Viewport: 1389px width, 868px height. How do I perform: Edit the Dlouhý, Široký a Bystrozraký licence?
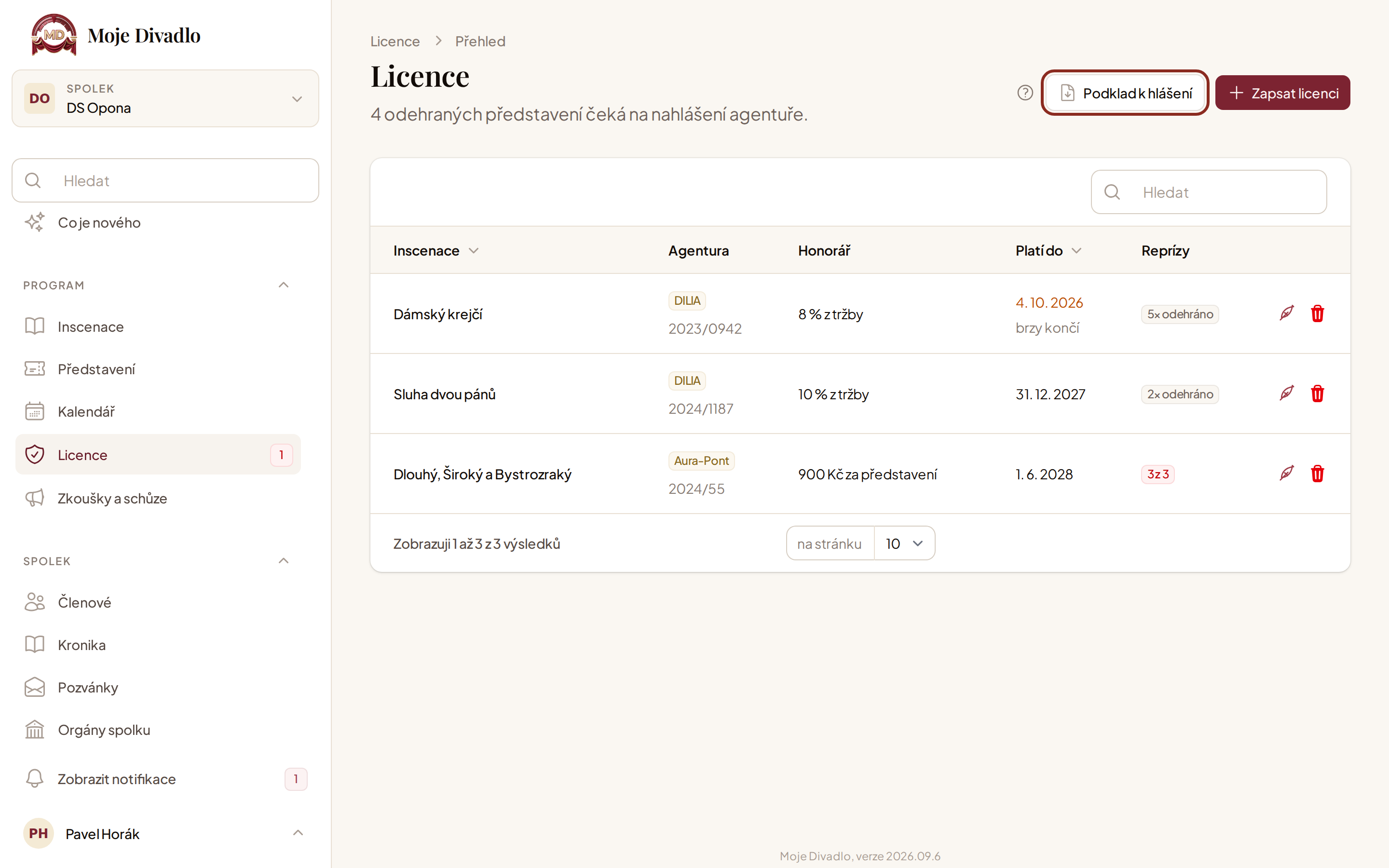[1286, 473]
